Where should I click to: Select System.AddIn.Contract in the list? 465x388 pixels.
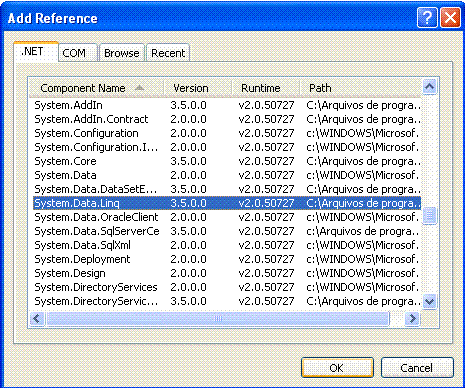[x=227, y=119]
